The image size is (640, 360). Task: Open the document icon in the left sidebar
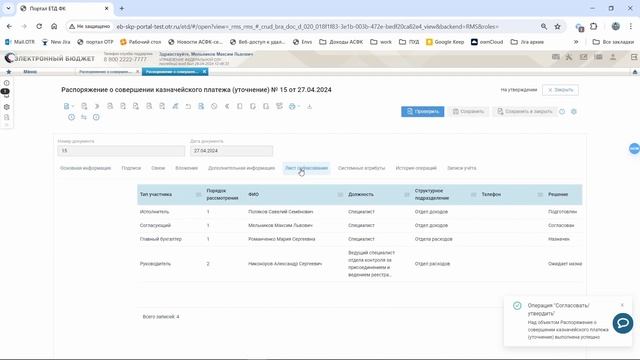click(7, 118)
